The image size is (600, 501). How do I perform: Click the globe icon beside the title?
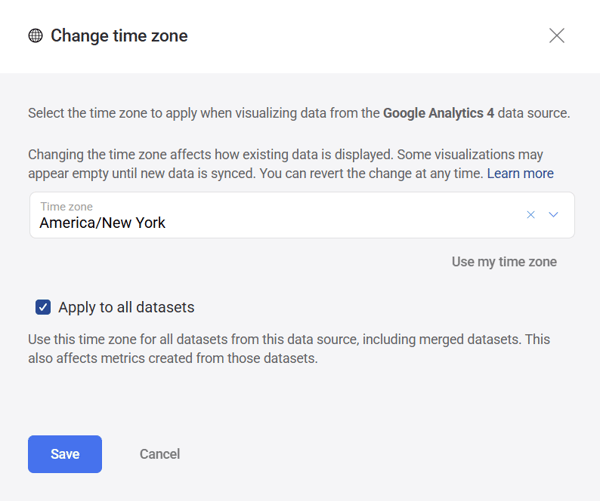[x=36, y=36]
